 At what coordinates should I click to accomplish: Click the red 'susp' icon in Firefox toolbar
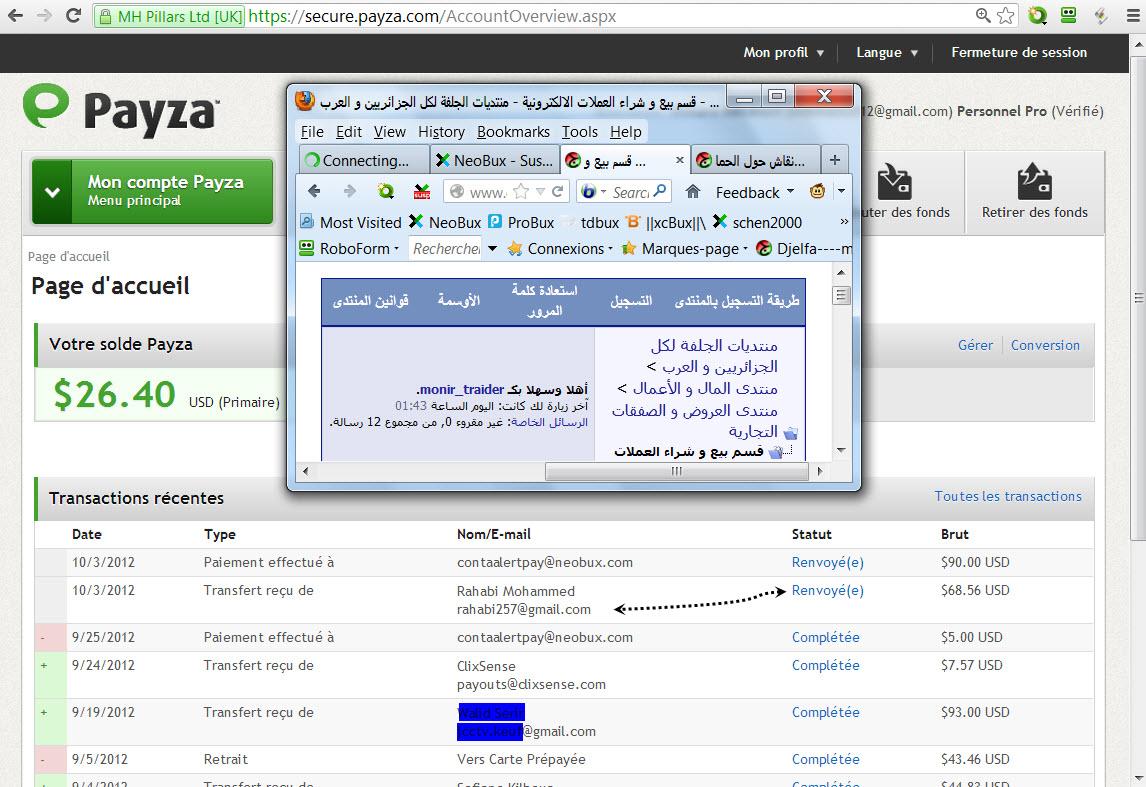tap(422, 191)
